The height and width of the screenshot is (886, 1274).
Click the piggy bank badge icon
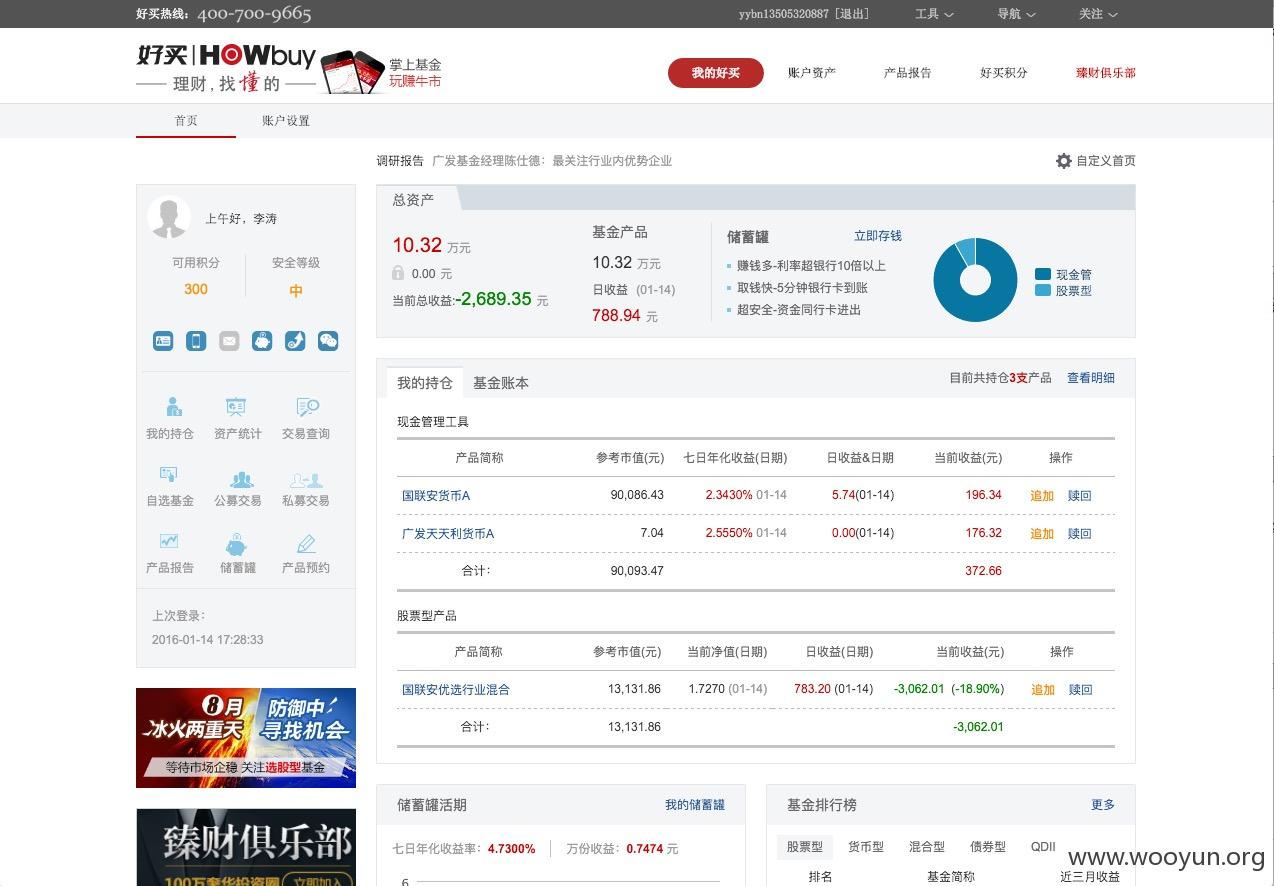pyautogui.click(x=262, y=341)
